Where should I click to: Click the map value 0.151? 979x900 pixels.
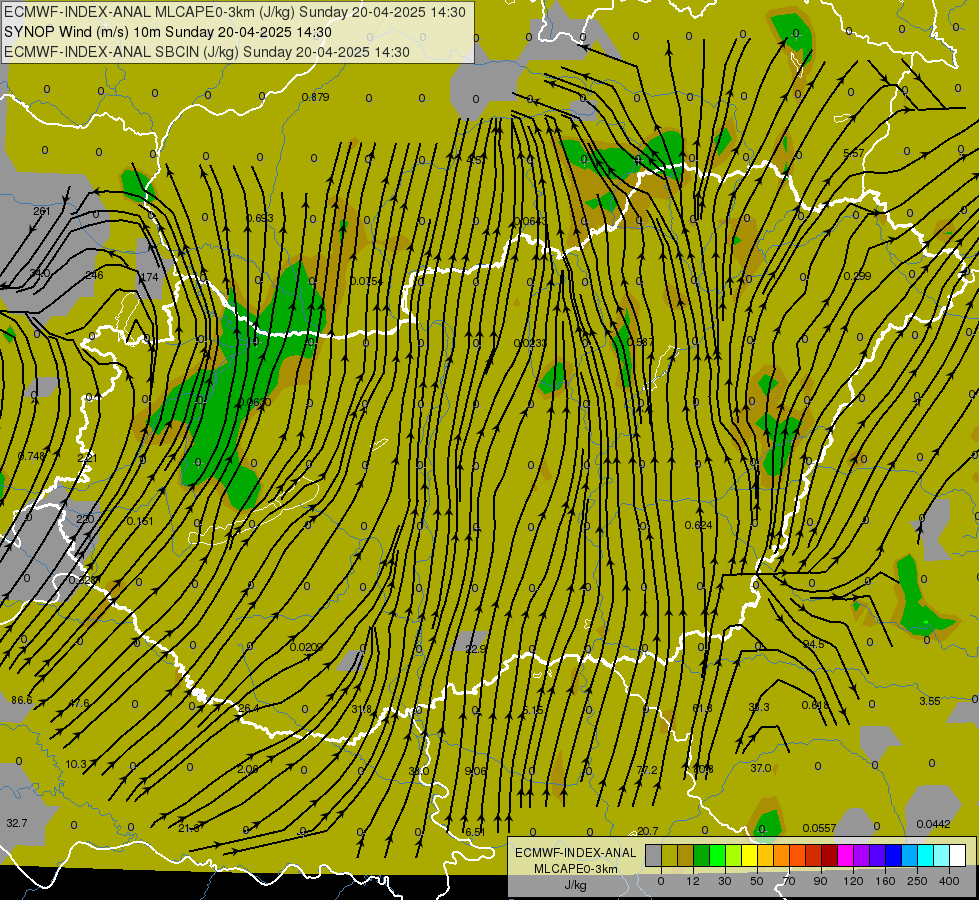140,521
